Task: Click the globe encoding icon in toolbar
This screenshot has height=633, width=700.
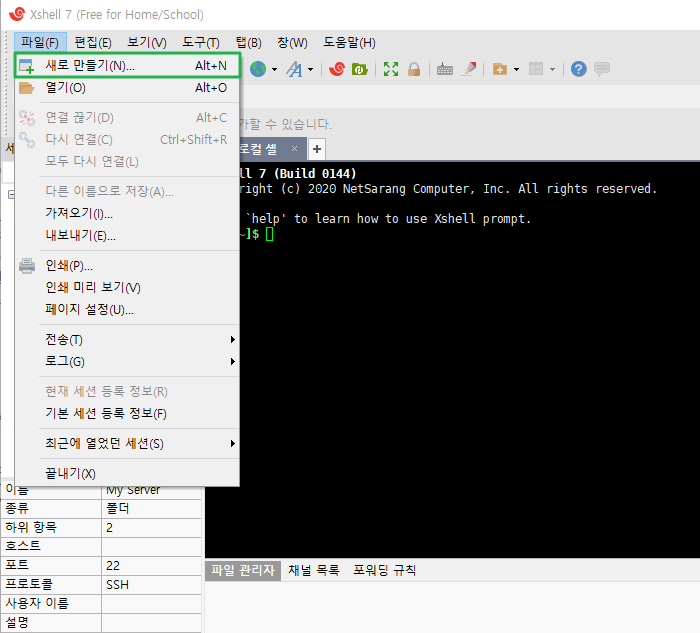Action: click(x=258, y=69)
